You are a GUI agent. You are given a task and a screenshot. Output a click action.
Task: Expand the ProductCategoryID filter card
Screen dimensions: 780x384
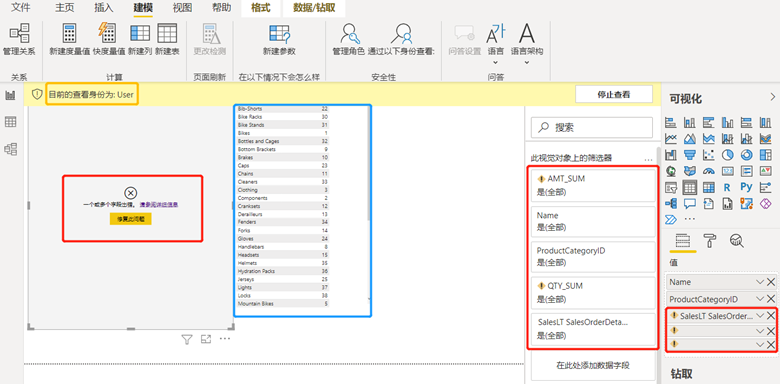click(592, 257)
